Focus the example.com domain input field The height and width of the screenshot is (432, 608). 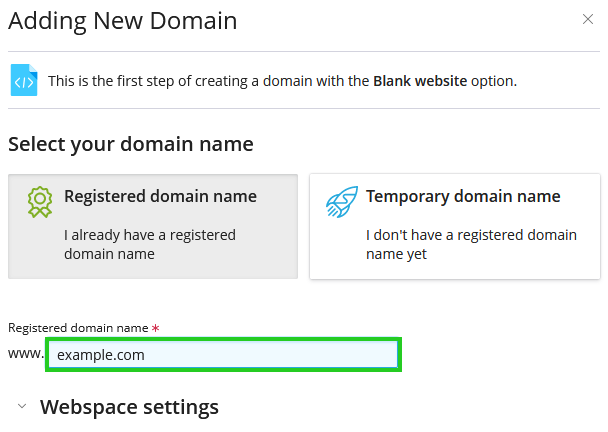[x=223, y=354]
